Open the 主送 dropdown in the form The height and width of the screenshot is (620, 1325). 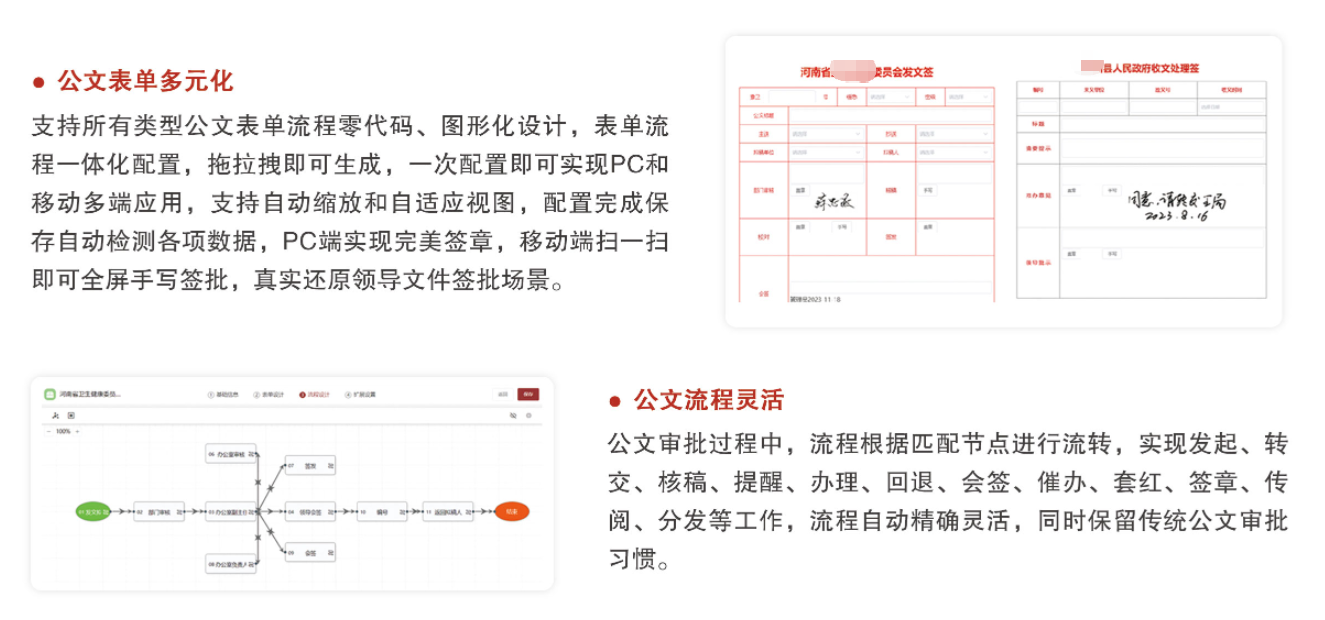(x=824, y=133)
